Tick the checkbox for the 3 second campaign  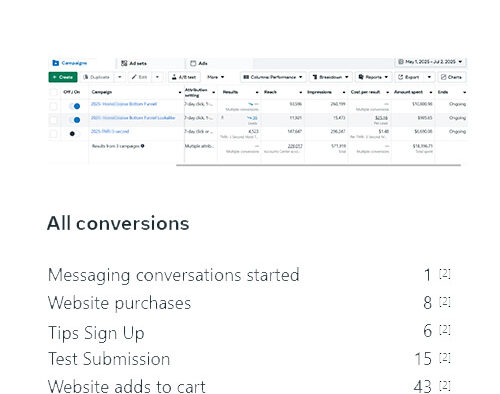point(53,134)
